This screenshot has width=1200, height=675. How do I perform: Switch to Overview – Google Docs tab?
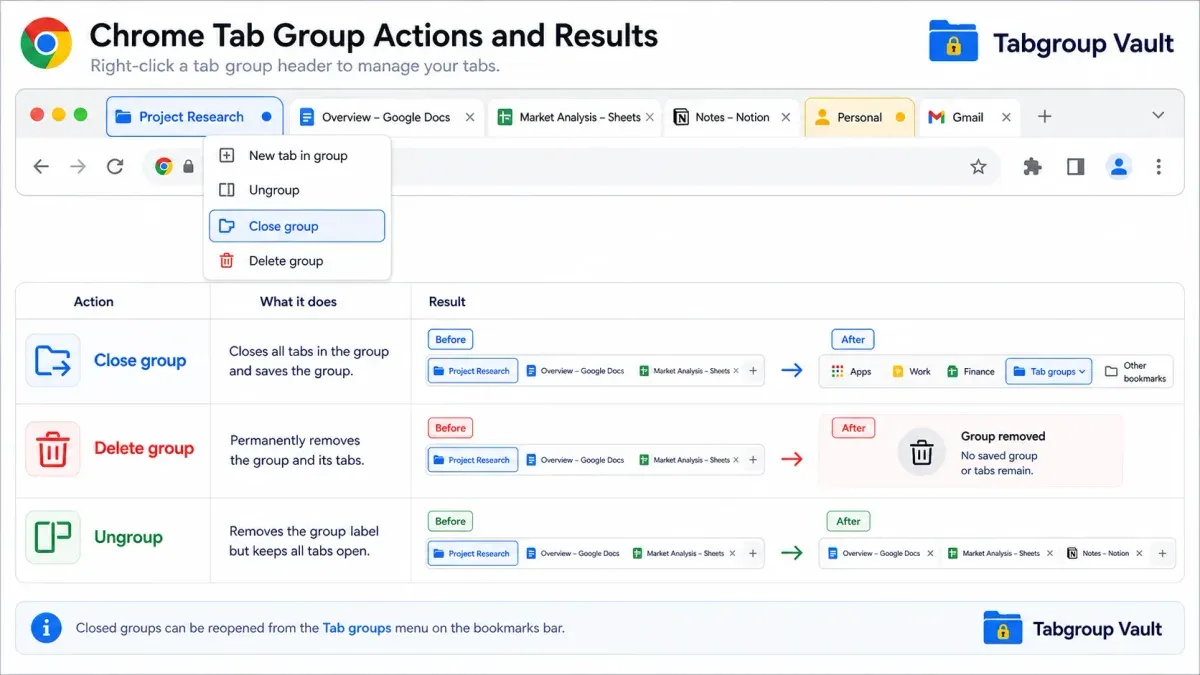point(387,117)
